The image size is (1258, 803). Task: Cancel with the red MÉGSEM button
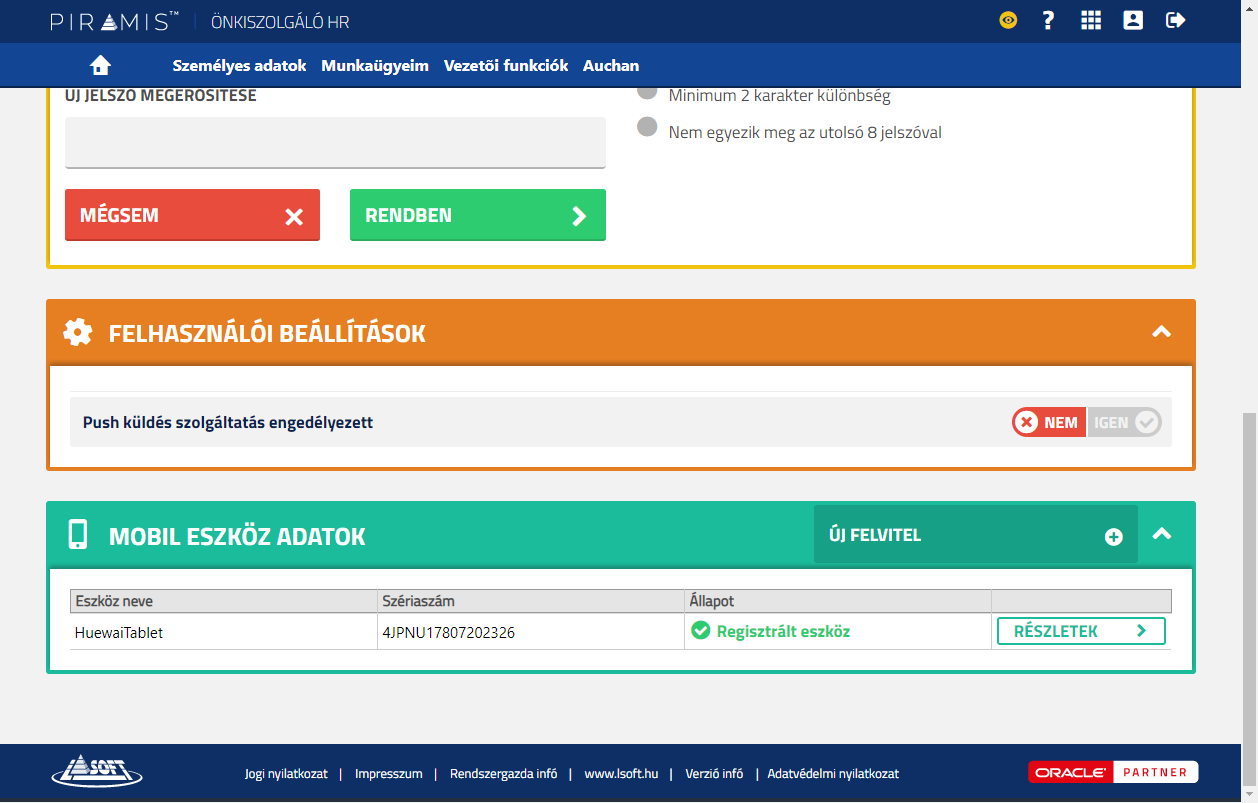click(192, 215)
